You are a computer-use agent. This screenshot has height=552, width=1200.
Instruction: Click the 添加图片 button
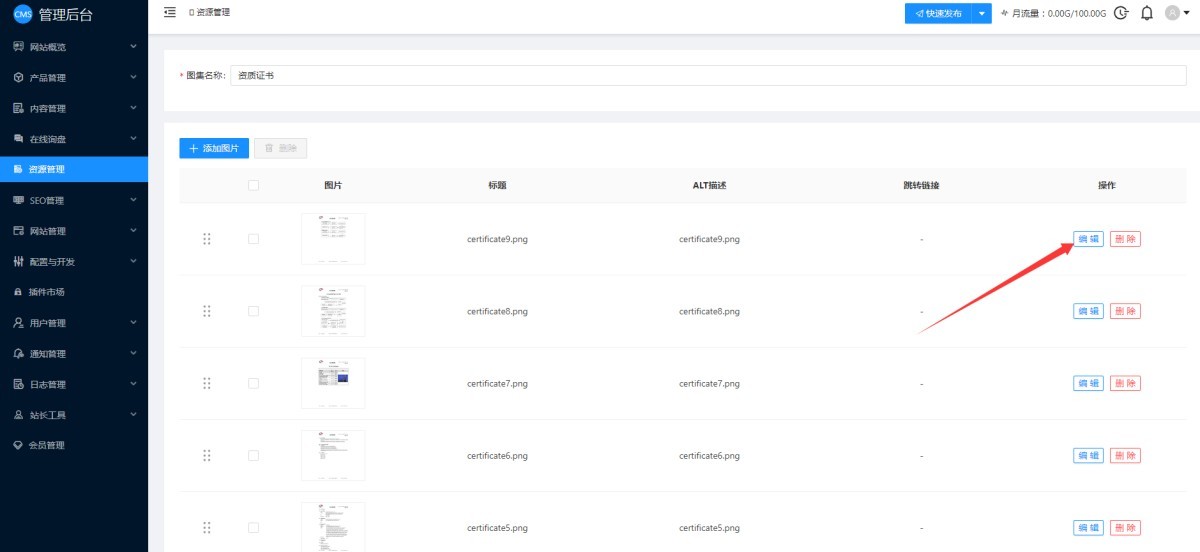pyautogui.click(x=214, y=148)
